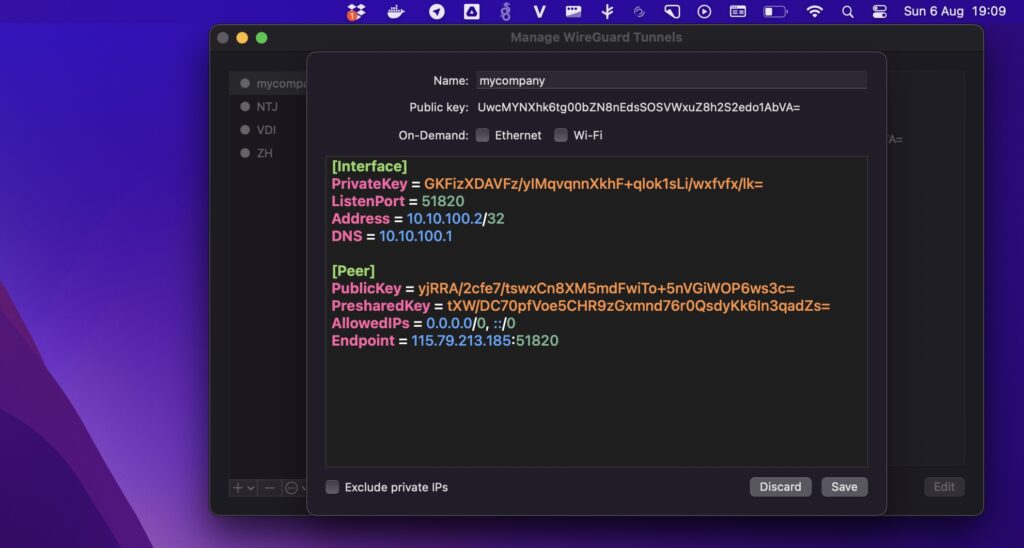
Task: Open Control Center
Action: click(880, 12)
